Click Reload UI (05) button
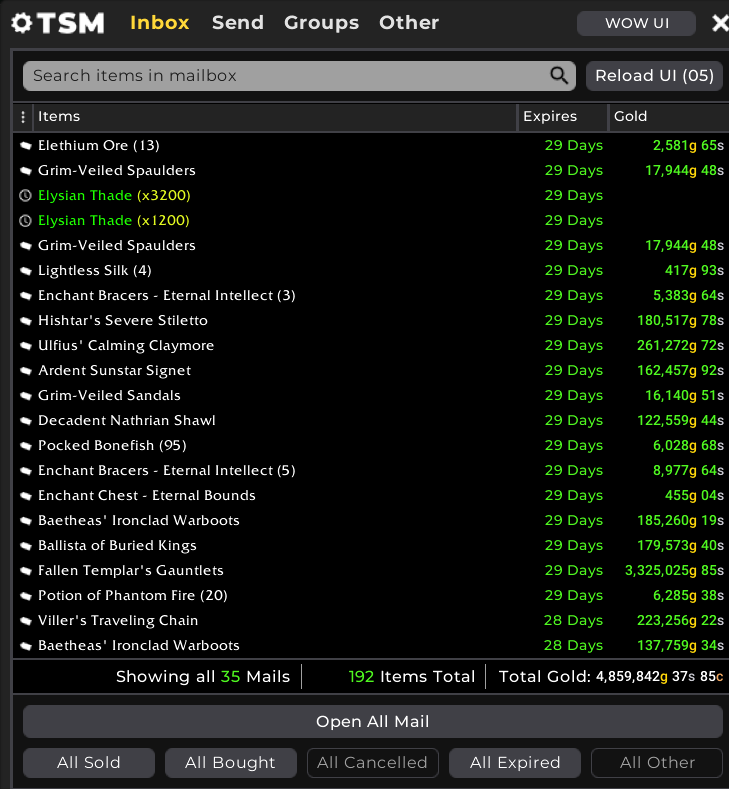The width and height of the screenshot is (729, 789). coord(655,76)
